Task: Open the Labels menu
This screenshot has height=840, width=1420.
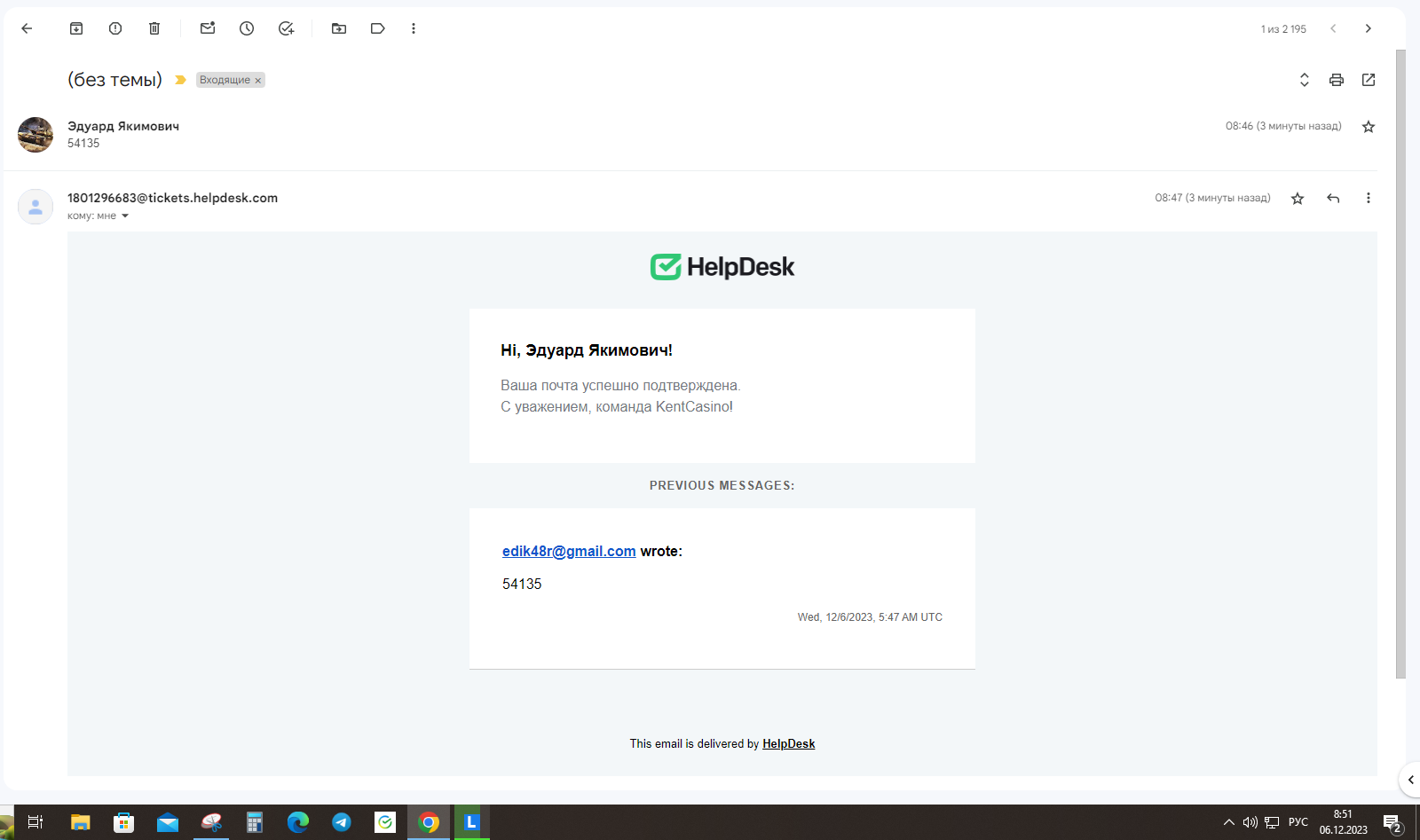Action: [378, 28]
